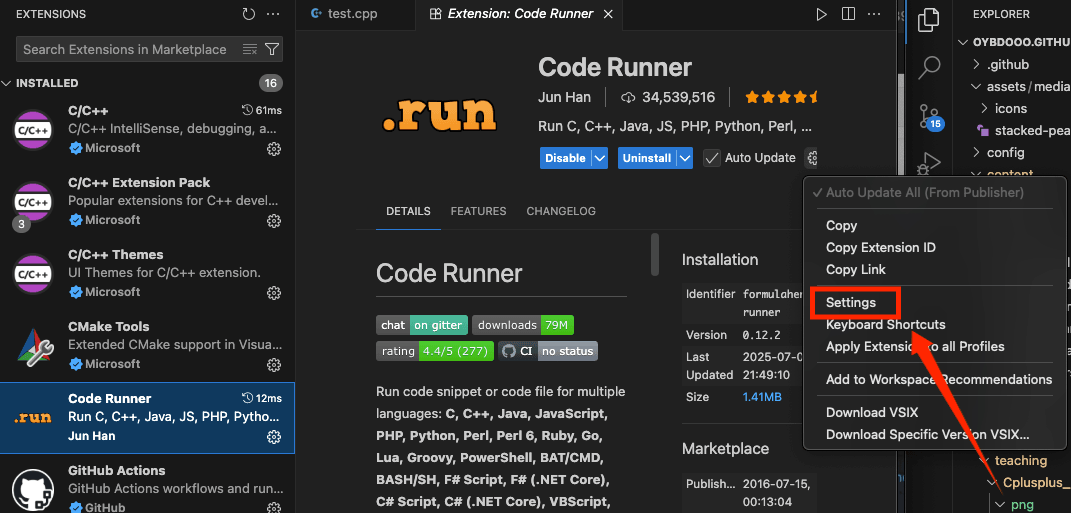Click the Run play icon in editor toolbar

821,14
